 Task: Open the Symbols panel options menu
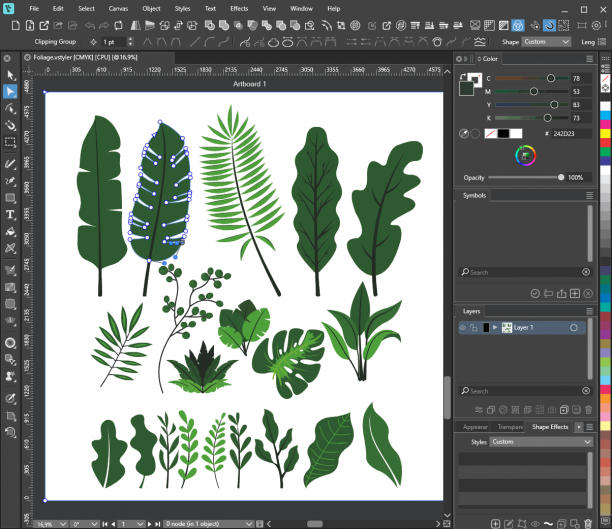pyautogui.click(x=589, y=196)
